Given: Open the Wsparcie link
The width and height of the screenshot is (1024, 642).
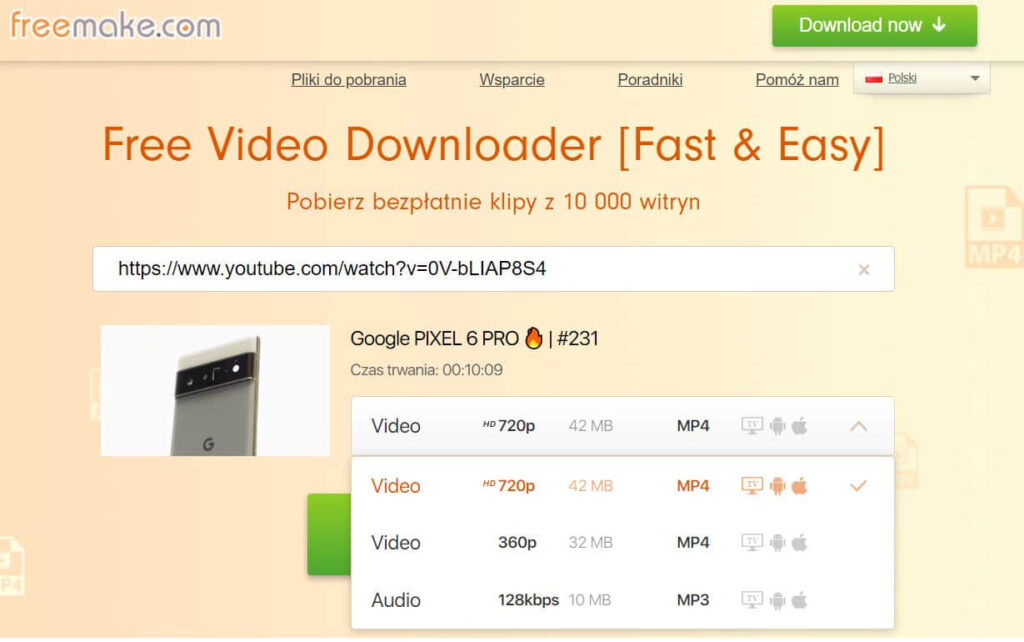Looking at the screenshot, I should coord(512,80).
